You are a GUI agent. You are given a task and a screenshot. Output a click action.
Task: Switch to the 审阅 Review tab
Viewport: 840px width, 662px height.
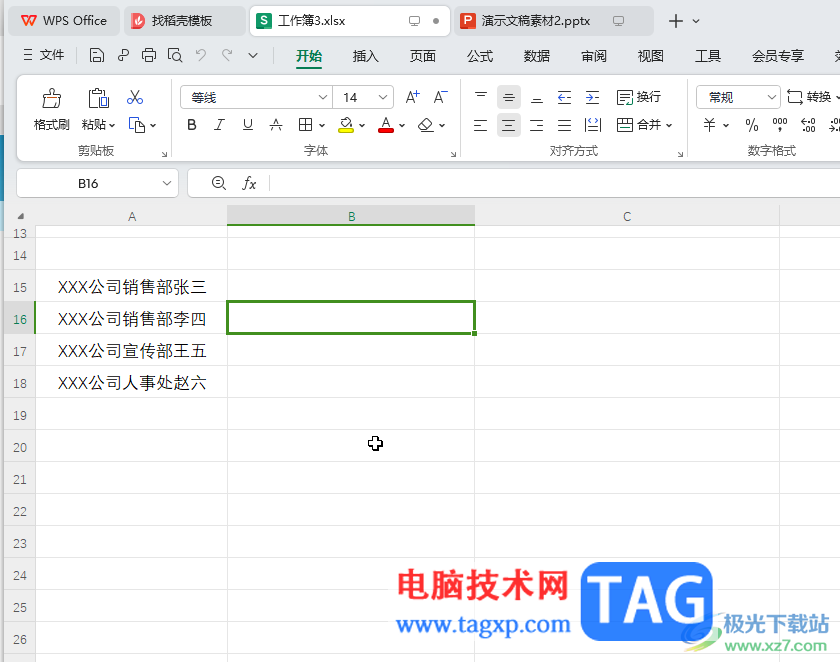click(594, 56)
